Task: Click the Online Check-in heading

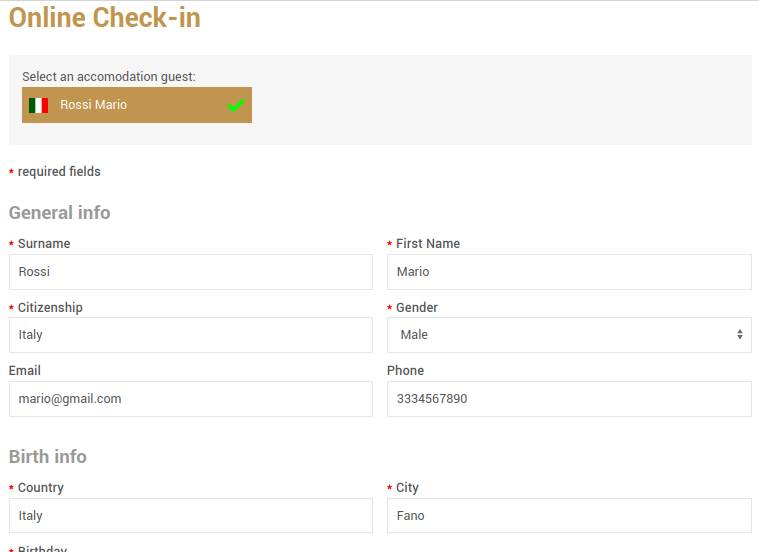Action: 105,18
